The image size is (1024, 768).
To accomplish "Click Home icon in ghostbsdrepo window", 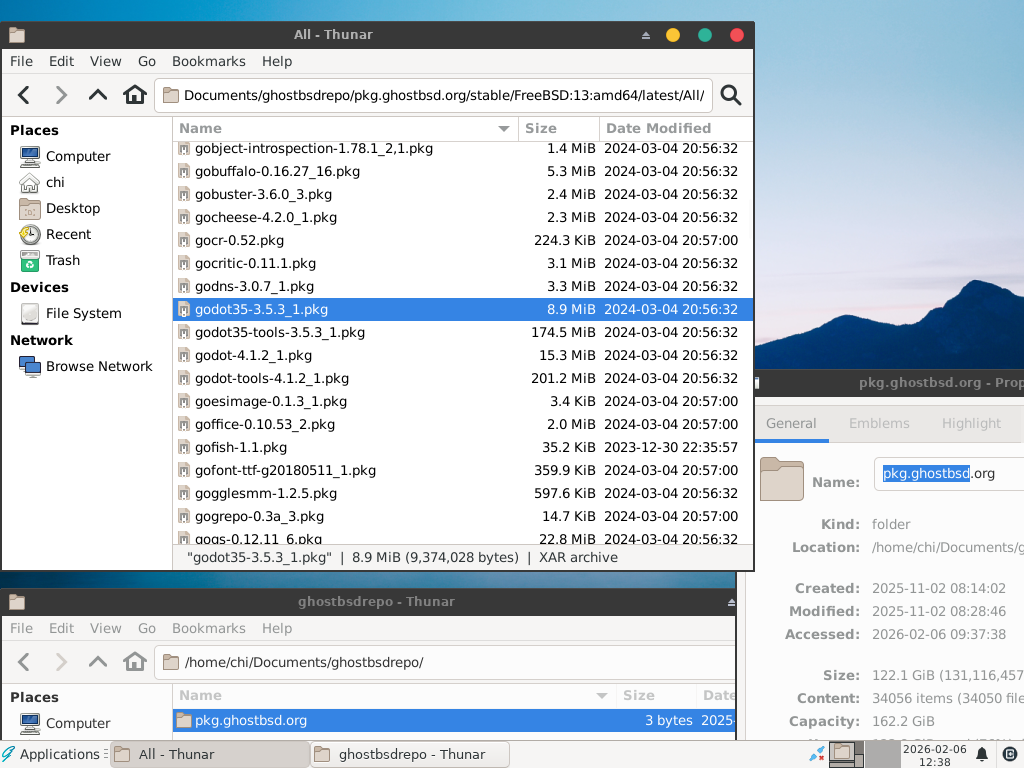I will 134,662.
